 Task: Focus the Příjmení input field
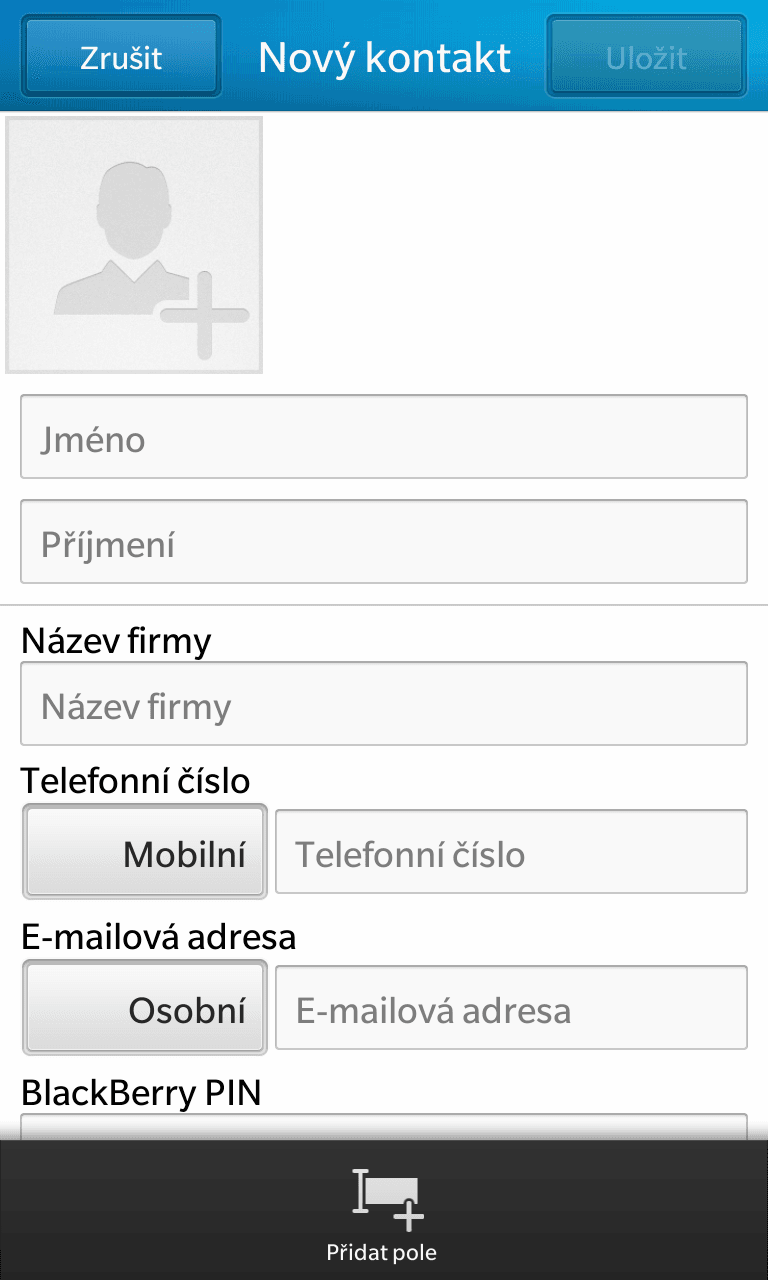click(x=384, y=542)
